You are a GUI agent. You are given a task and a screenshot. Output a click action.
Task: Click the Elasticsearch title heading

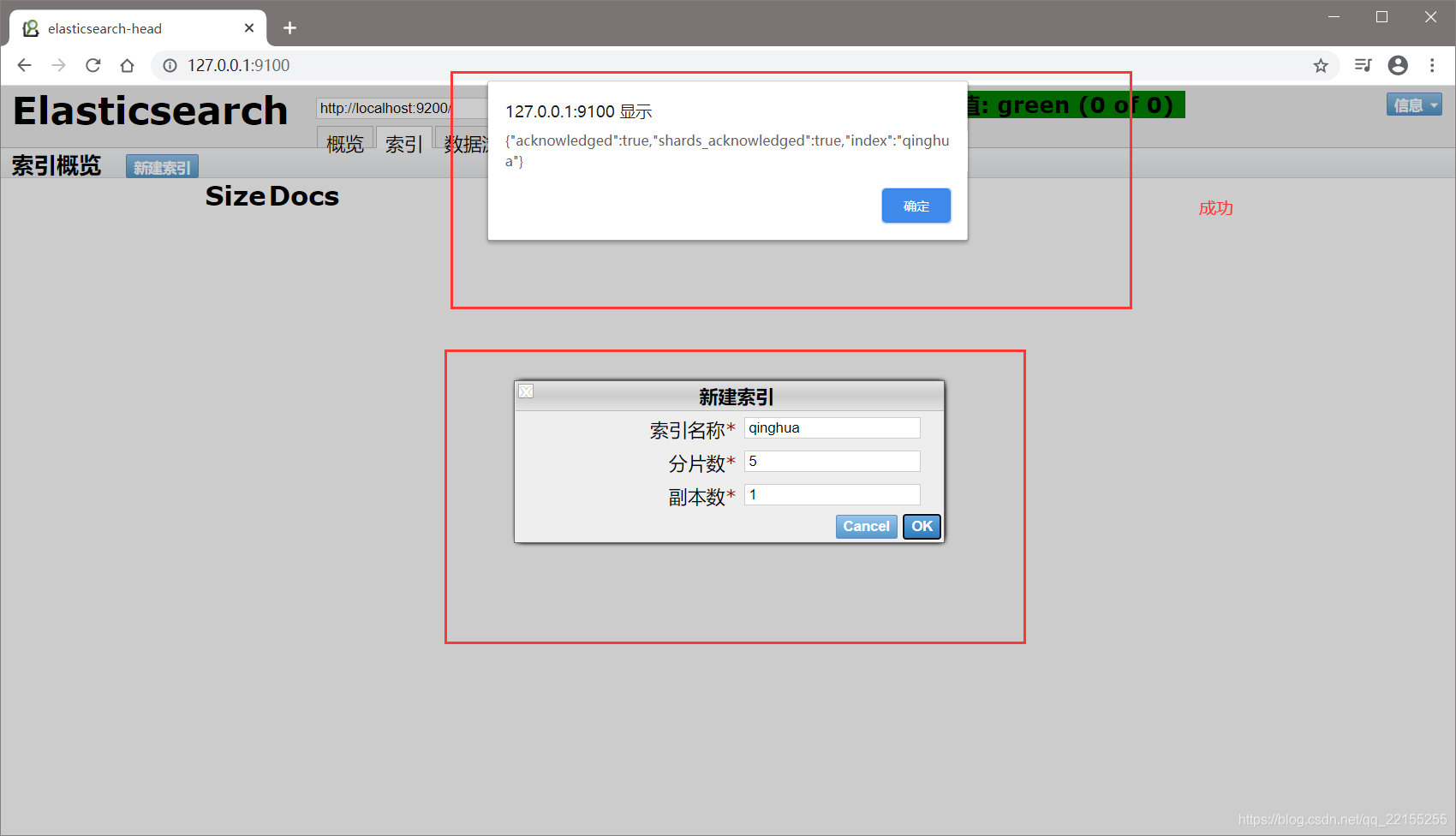pos(151,111)
